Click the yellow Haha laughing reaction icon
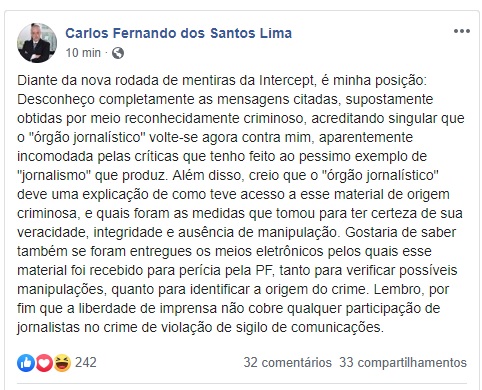The image size is (482, 390). coord(62,363)
